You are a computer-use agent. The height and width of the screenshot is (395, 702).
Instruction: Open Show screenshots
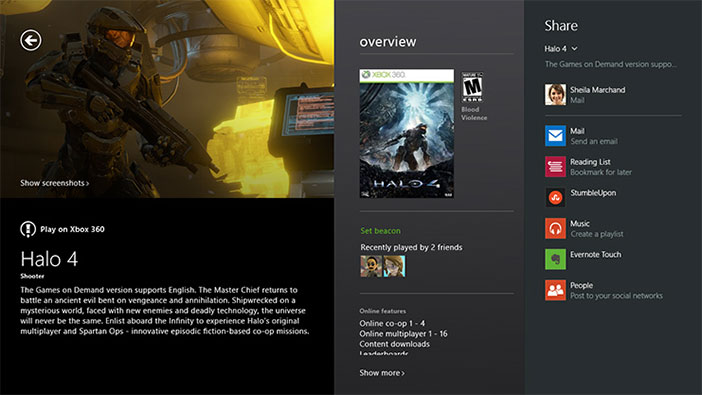pyautogui.click(x=54, y=183)
